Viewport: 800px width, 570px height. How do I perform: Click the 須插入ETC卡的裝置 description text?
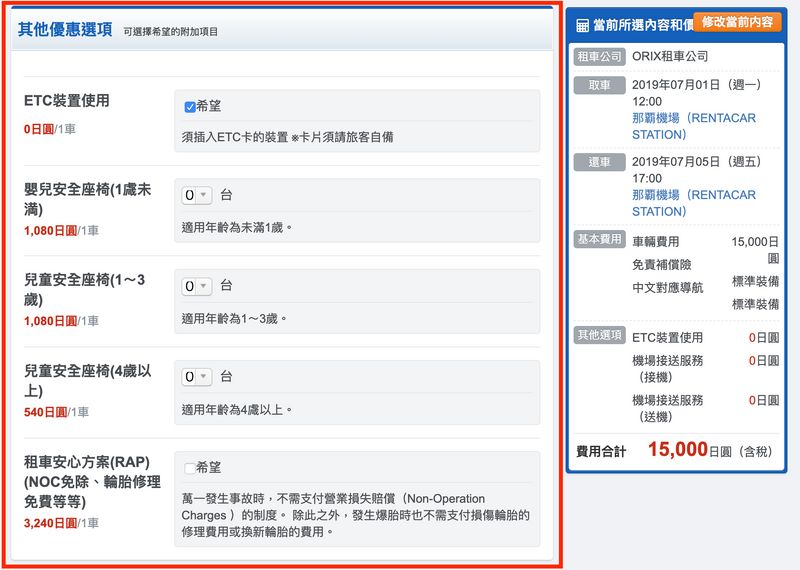(x=287, y=137)
